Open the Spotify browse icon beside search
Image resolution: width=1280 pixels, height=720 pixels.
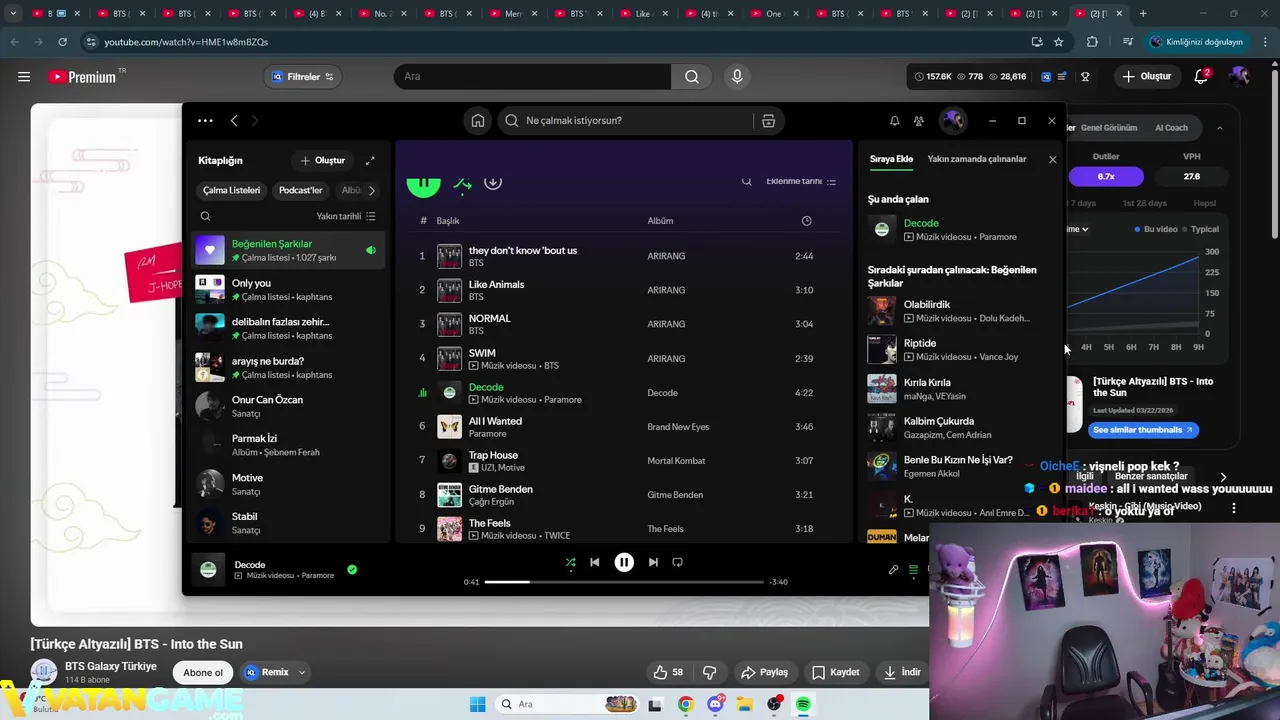click(x=768, y=121)
